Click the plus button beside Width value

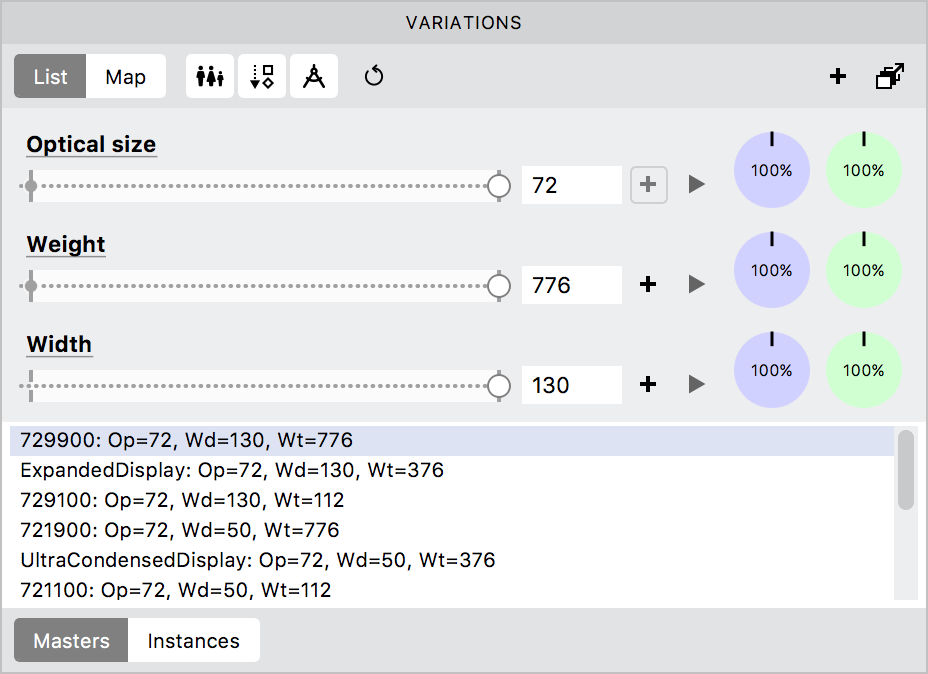[648, 385]
